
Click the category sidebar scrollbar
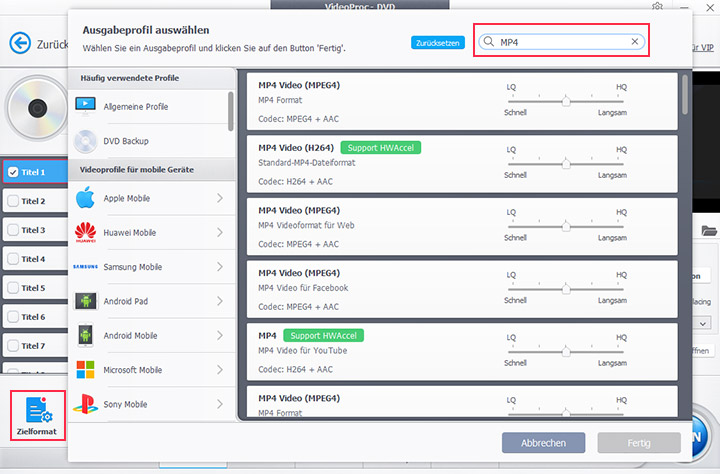tap(231, 111)
